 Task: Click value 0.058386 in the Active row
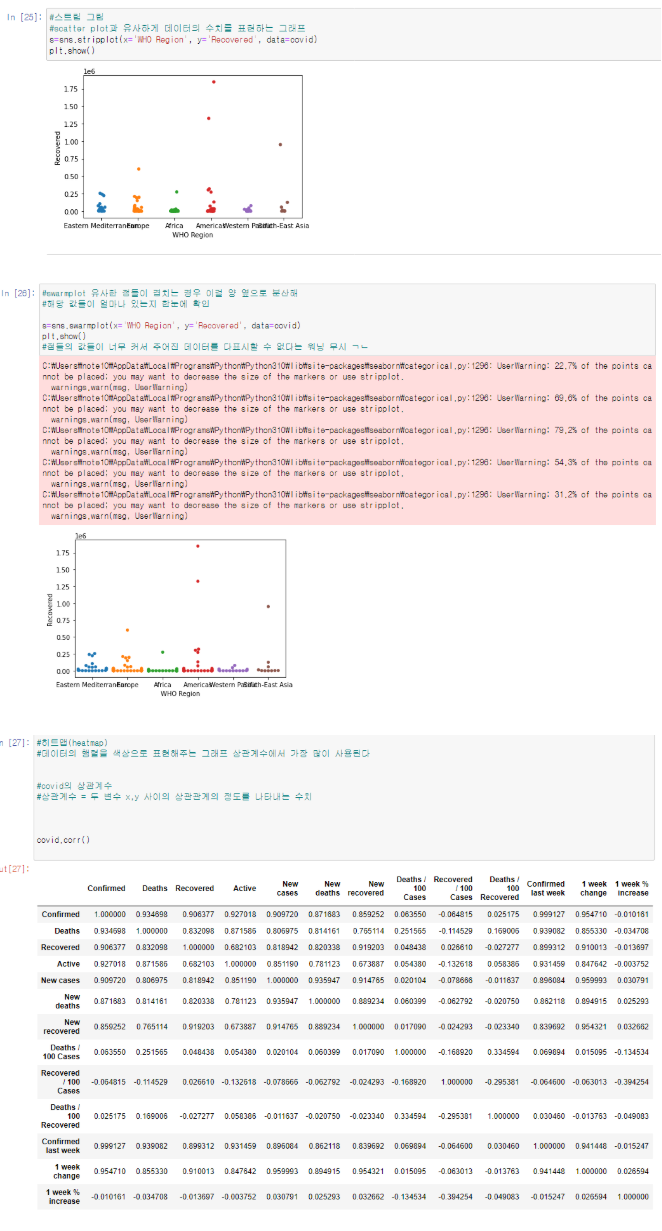(x=502, y=963)
